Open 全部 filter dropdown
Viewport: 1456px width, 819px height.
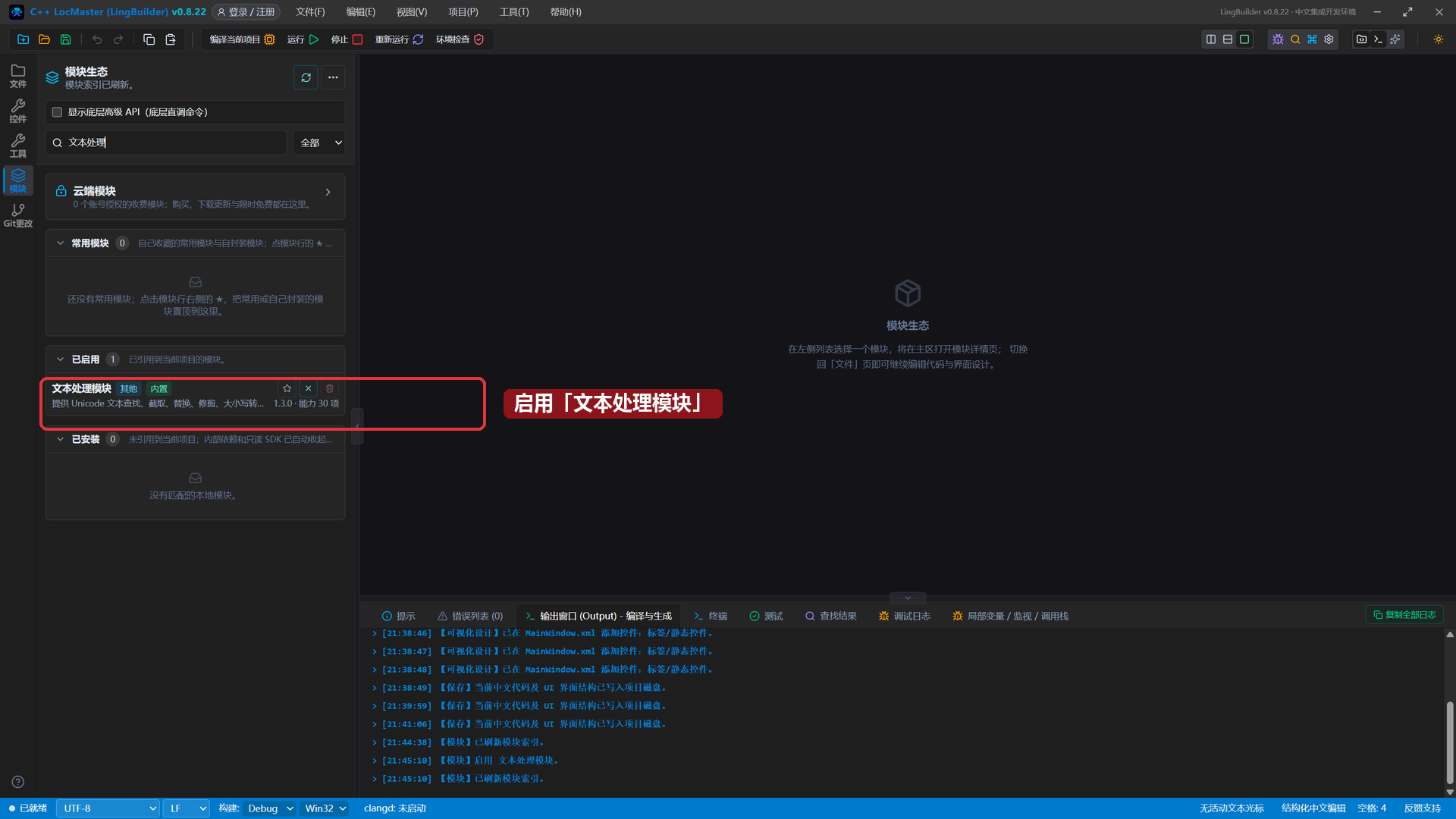pos(319,143)
